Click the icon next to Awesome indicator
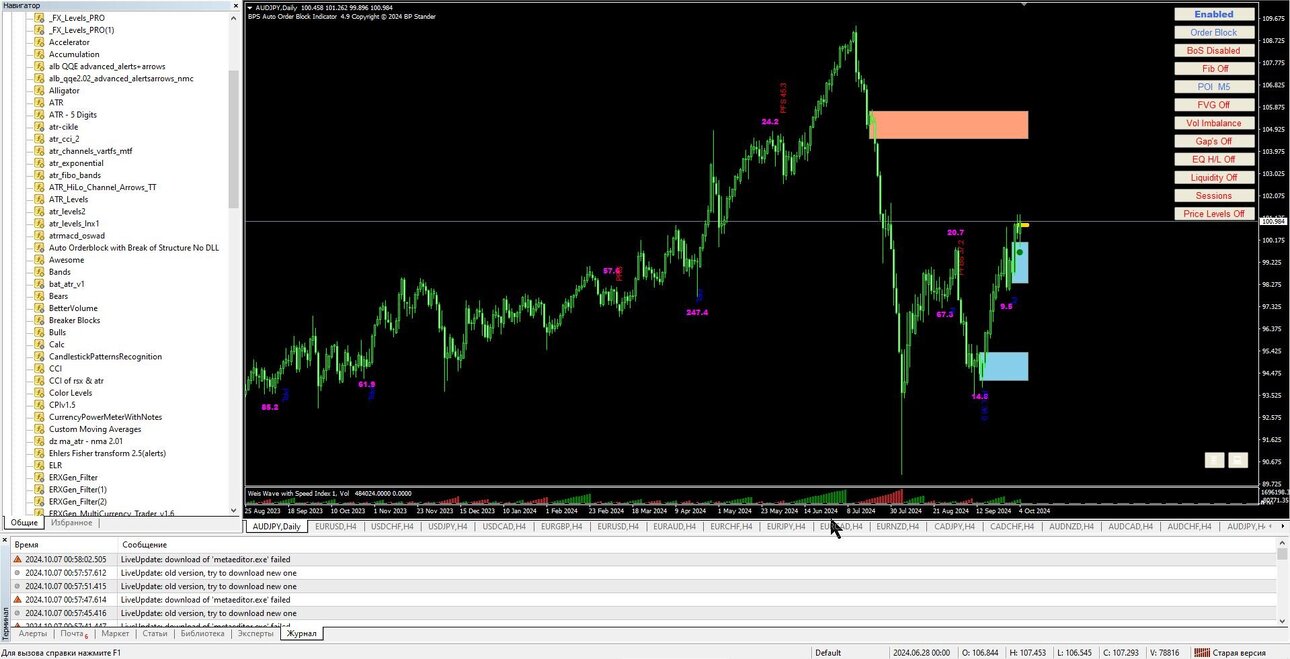1290x659 pixels. pyautogui.click(x=39, y=260)
